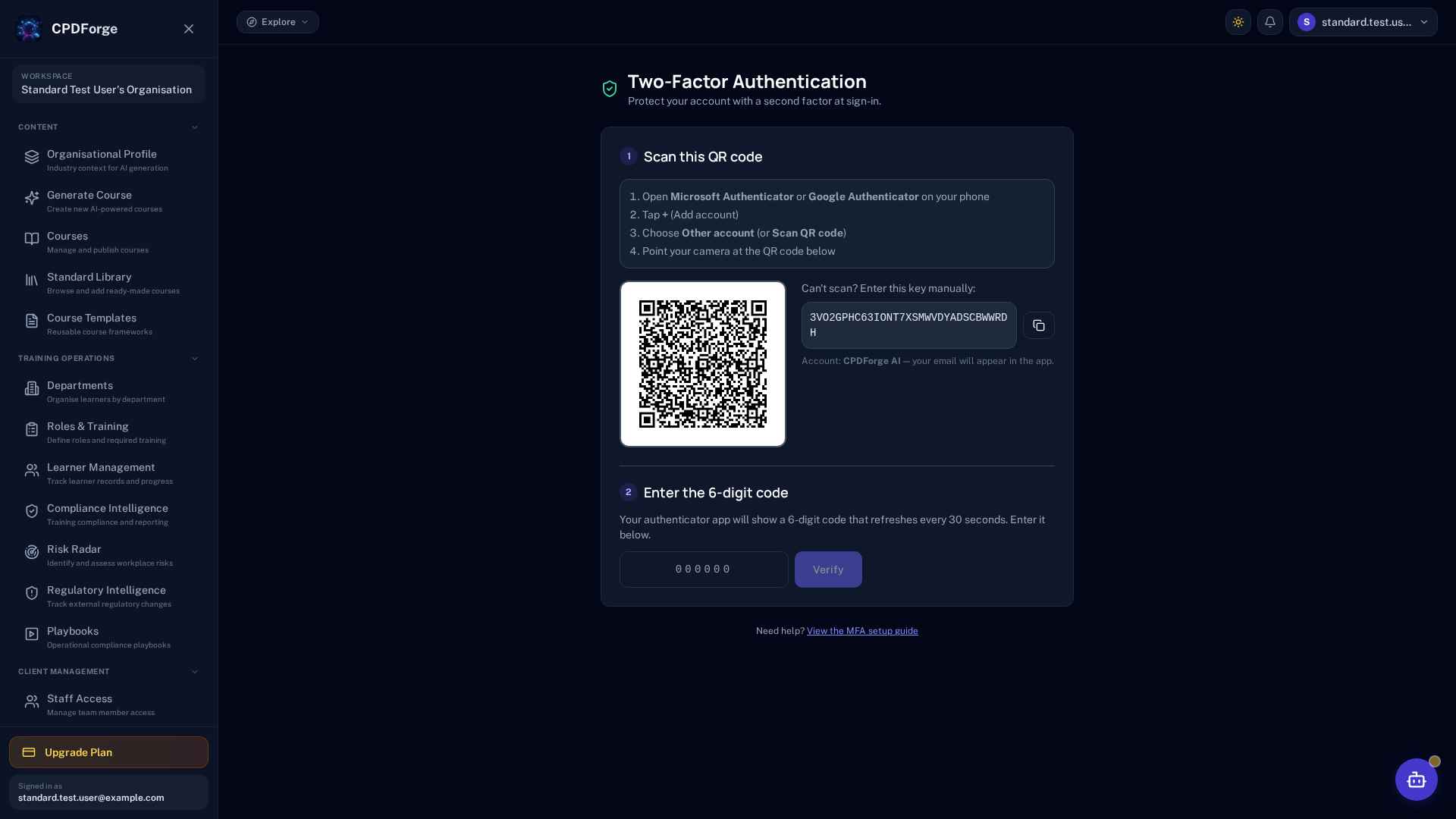Image resolution: width=1456 pixels, height=819 pixels.
Task: Navigate to Departments
Action: pos(108,391)
